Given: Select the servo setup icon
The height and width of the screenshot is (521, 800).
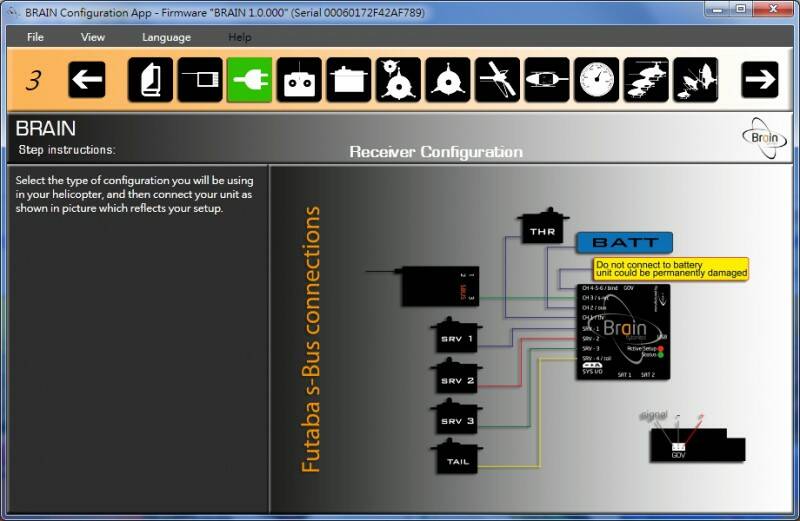Looking at the screenshot, I should 348,80.
